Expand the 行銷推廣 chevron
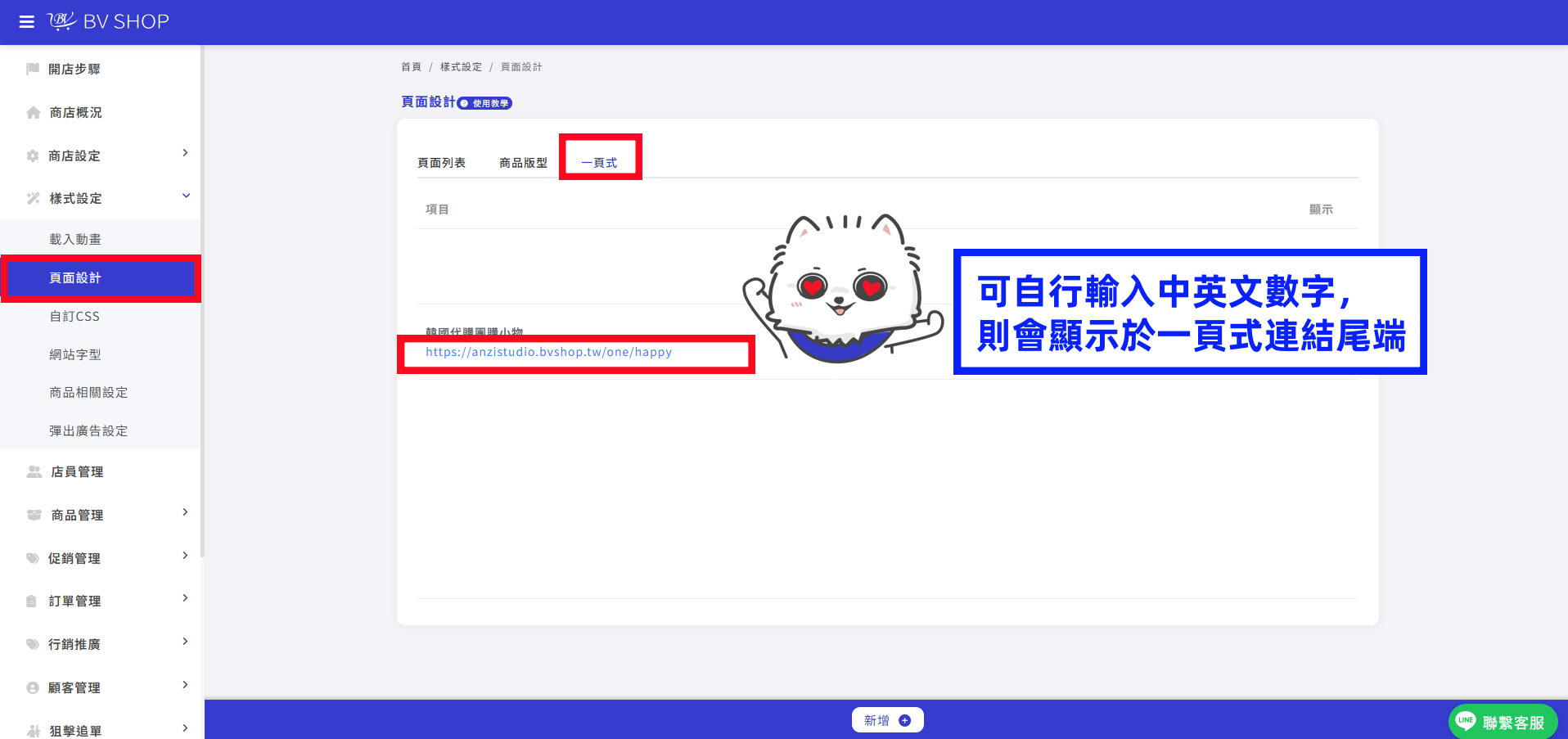This screenshot has height=739, width=1568. click(186, 642)
